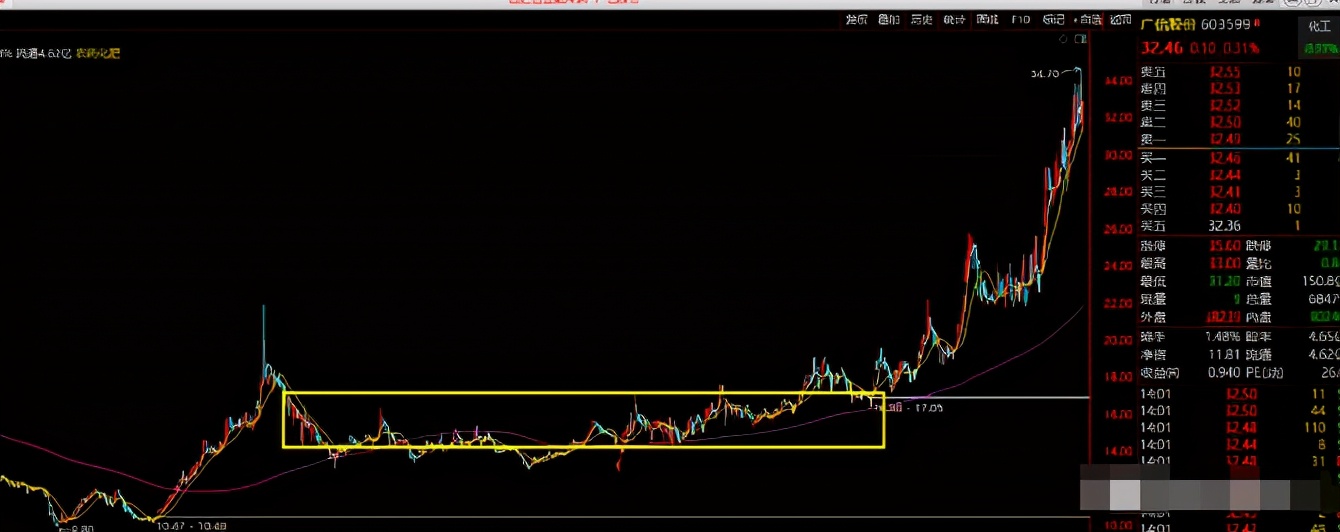1340x532 pixels.
Task: Click the small diamond icon below toolbar
Action: click(x=1064, y=40)
